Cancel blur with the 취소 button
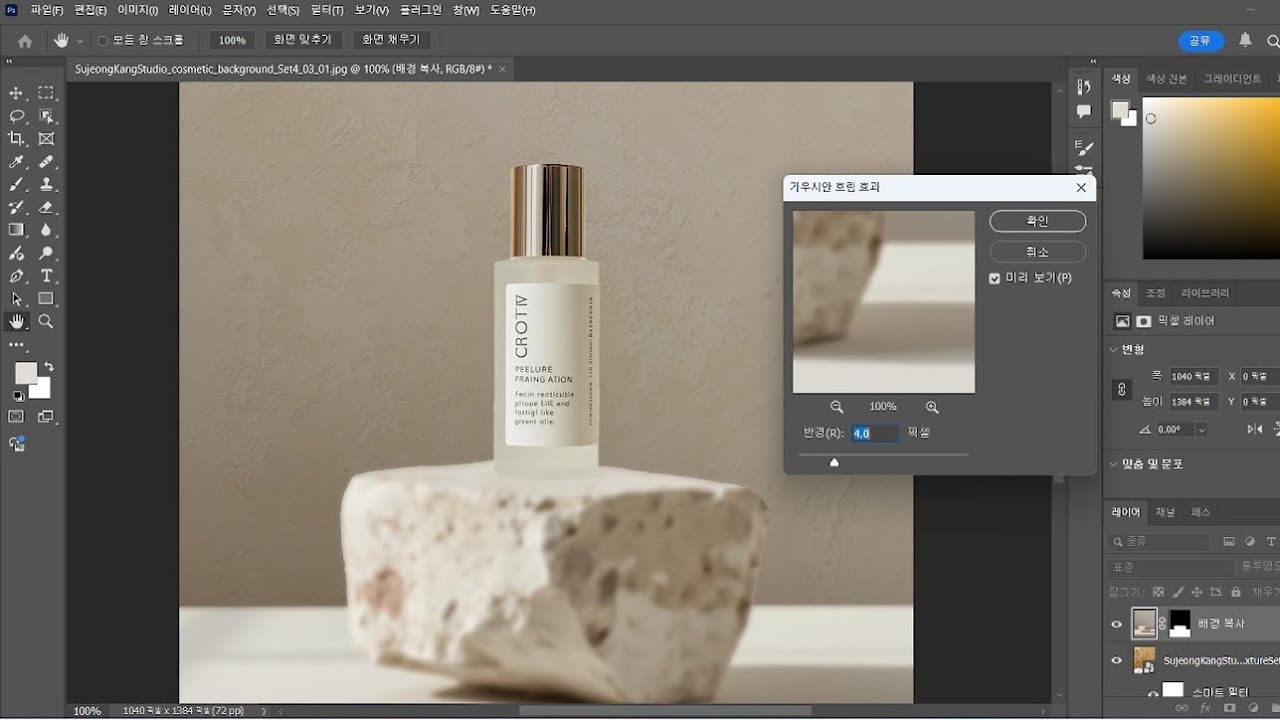Viewport: 1280px width, 720px height. coord(1038,252)
